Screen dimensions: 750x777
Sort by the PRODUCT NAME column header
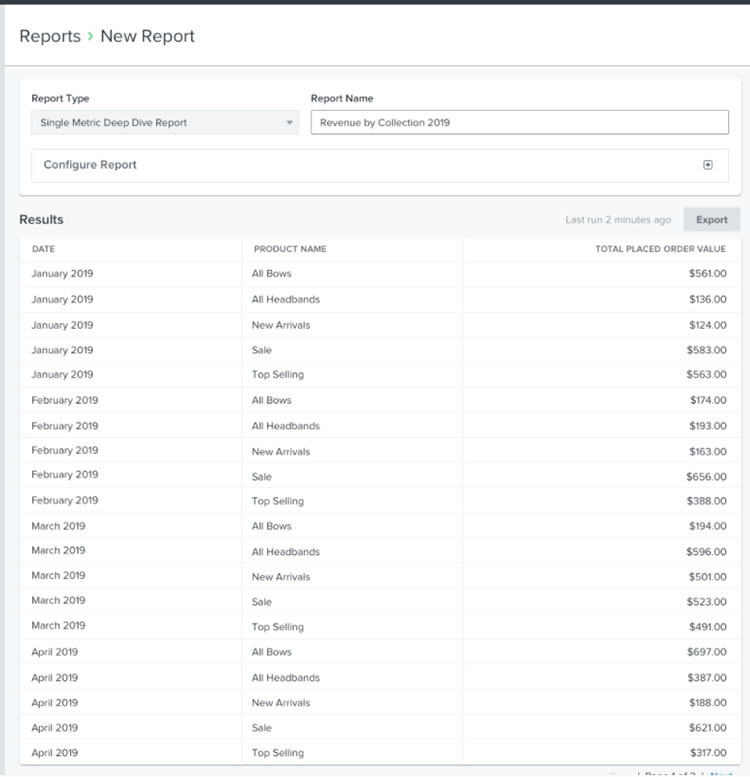click(290, 249)
